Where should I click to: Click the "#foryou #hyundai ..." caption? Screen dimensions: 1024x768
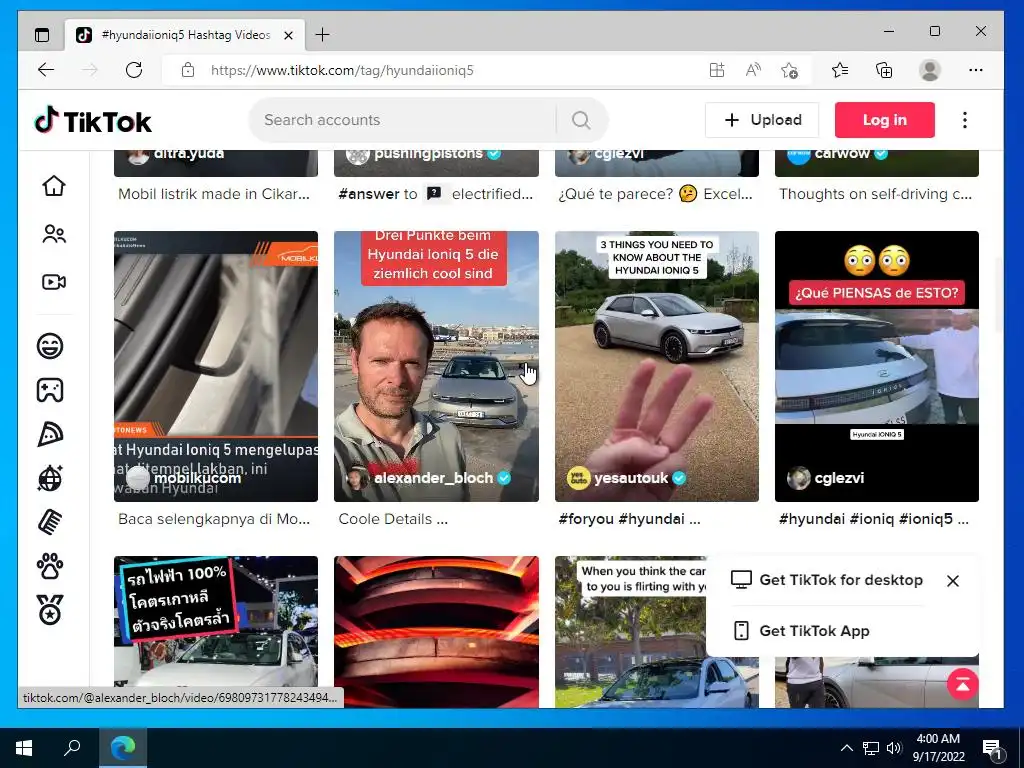[x=630, y=519]
